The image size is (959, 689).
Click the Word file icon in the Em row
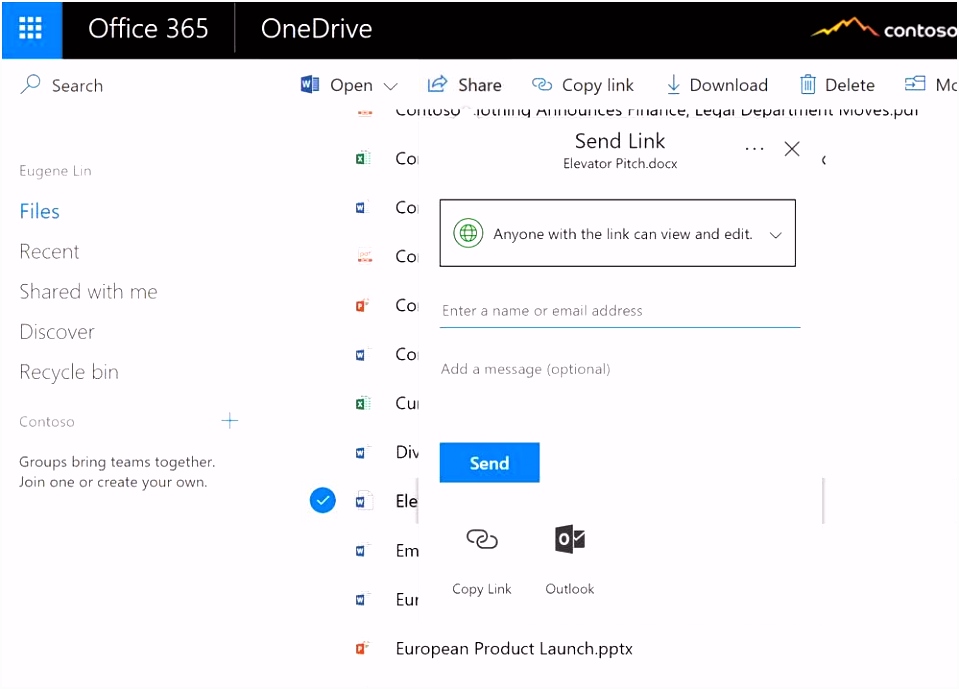[361, 550]
